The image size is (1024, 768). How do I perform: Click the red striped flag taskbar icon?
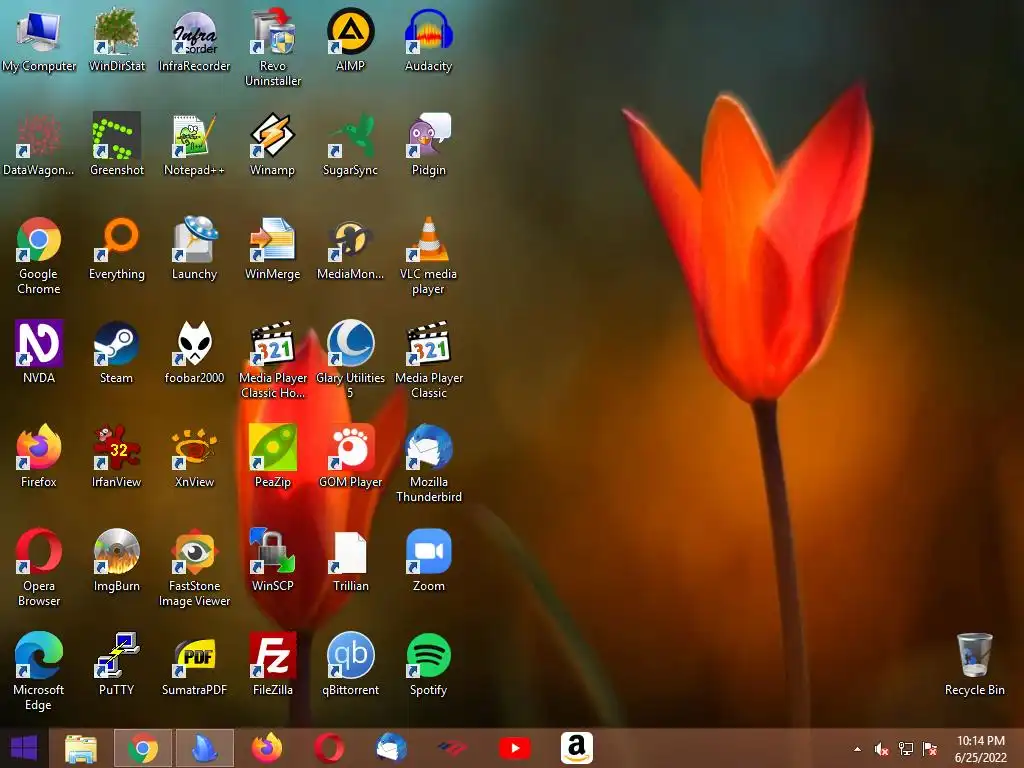[453, 748]
